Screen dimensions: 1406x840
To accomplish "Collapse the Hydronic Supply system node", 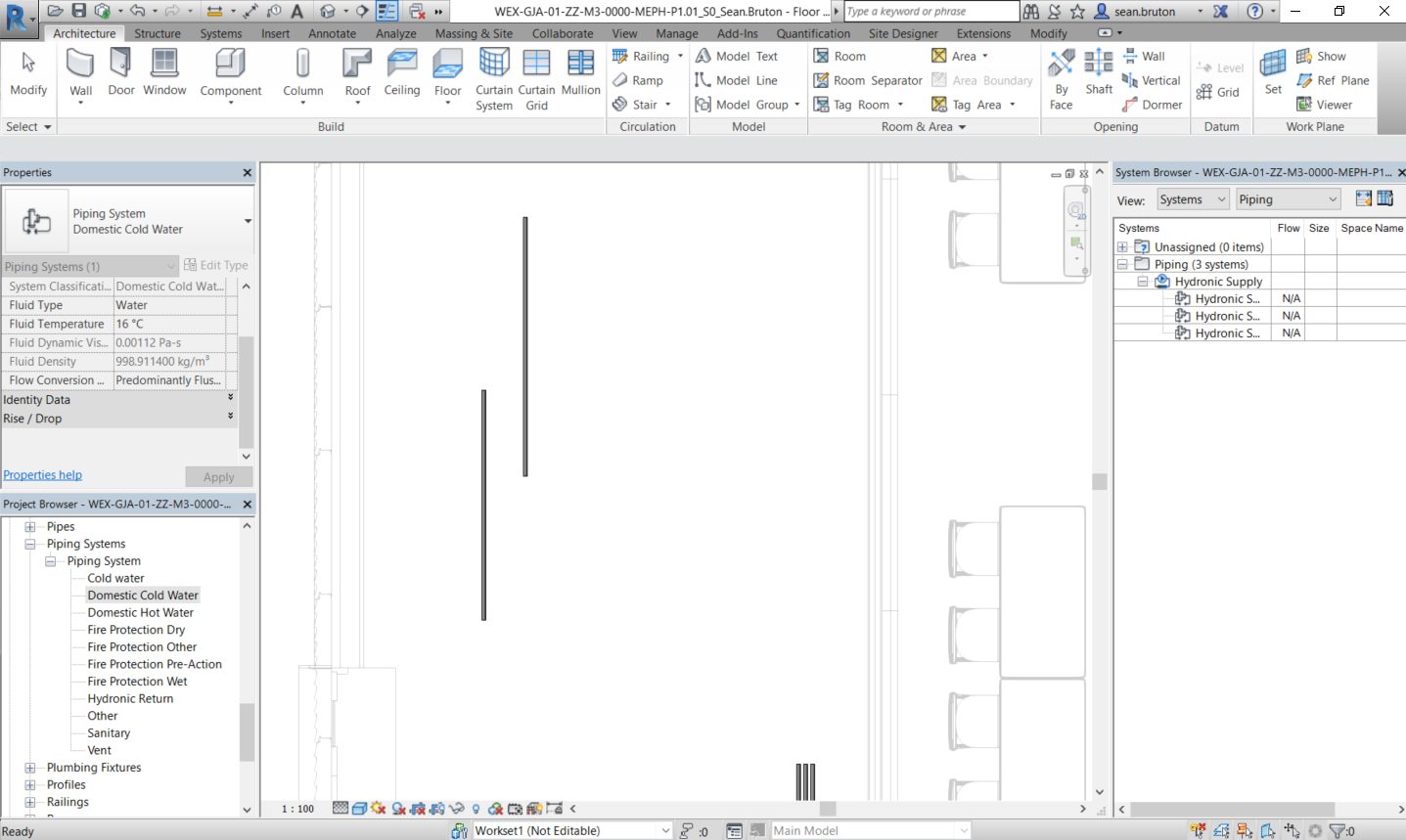I will click(x=1142, y=281).
